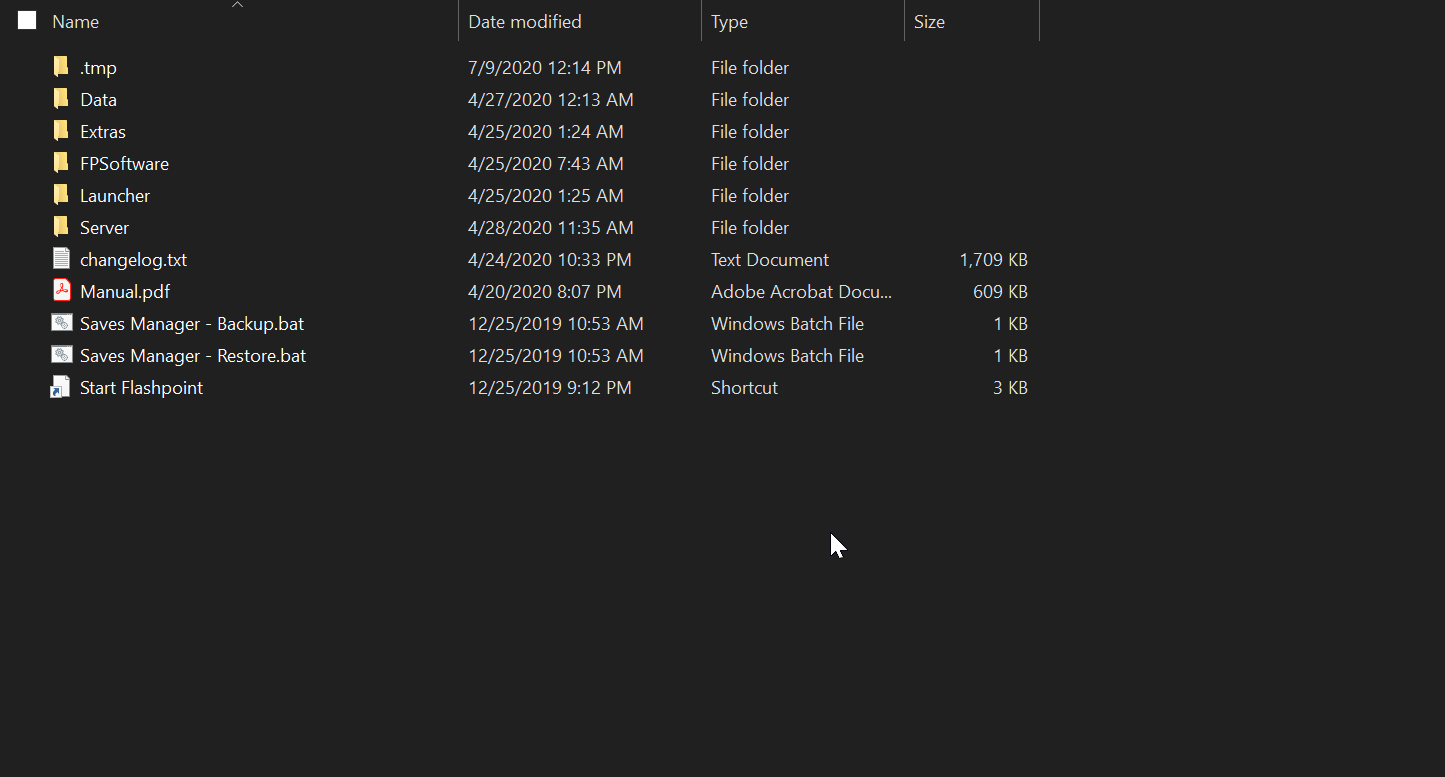
Task: Sort files by the Date modified column
Action: pyautogui.click(x=524, y=21)
